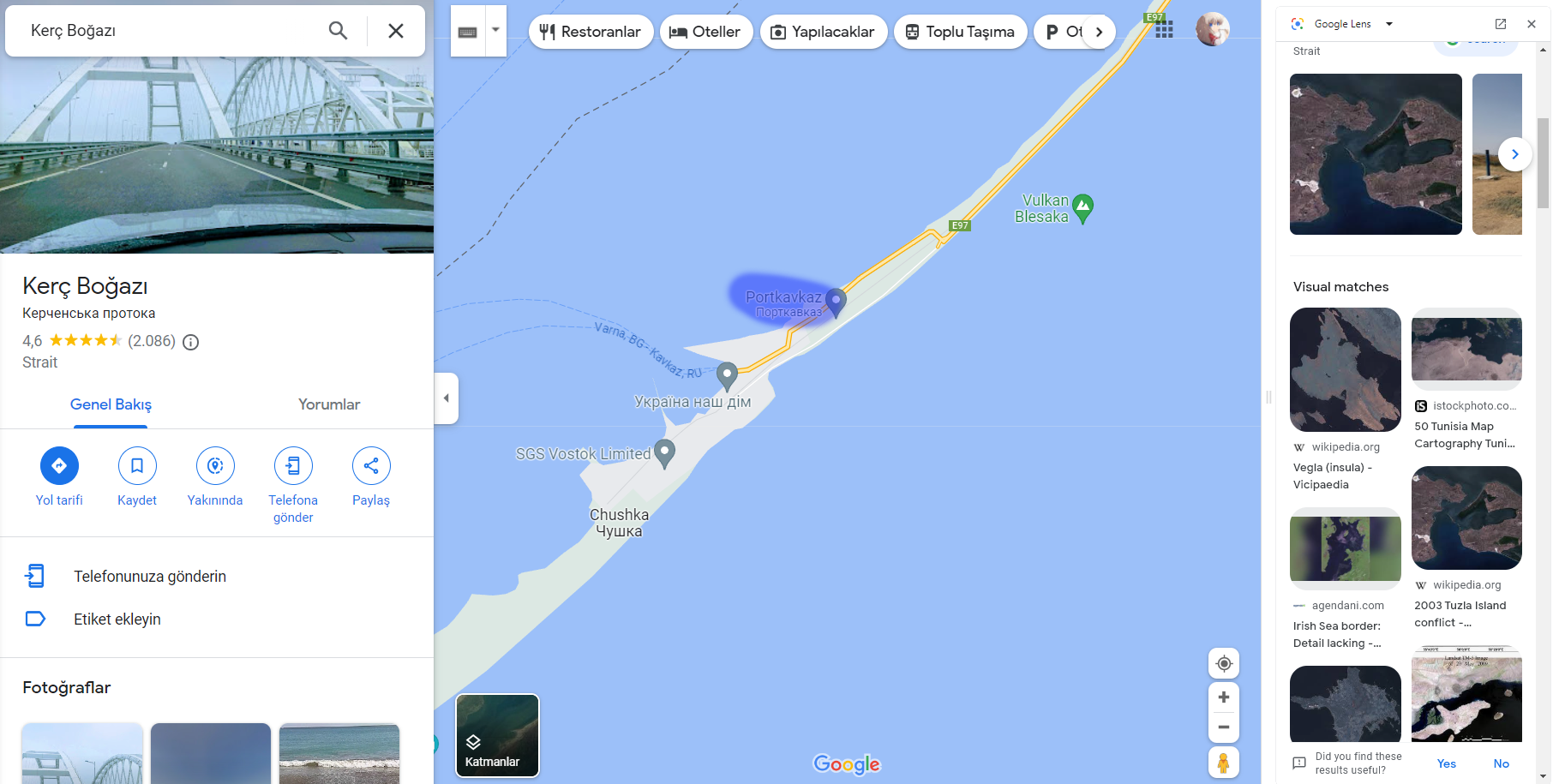
Task: Save place with Kaydet bookmark icon
Action: [137, 465]
